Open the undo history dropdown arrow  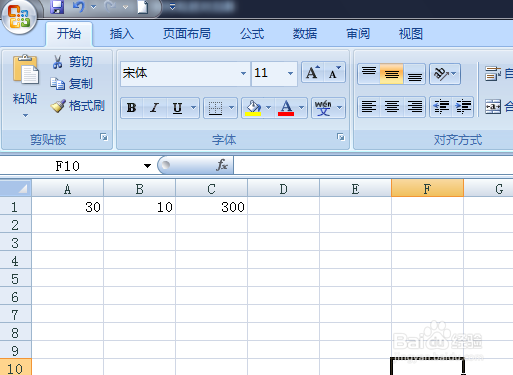(93, 7)
